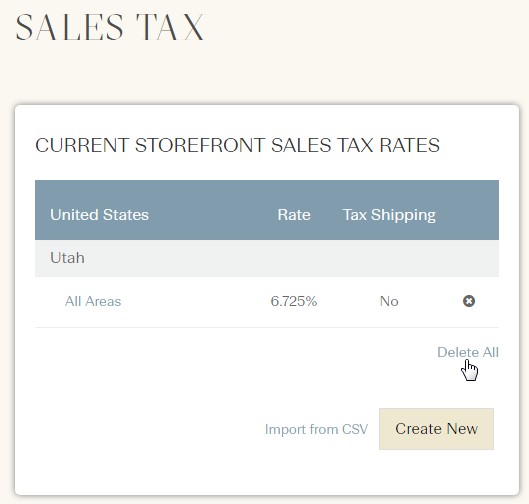
Task: Create a new sales tax rate
Action: tap(436, 429)
